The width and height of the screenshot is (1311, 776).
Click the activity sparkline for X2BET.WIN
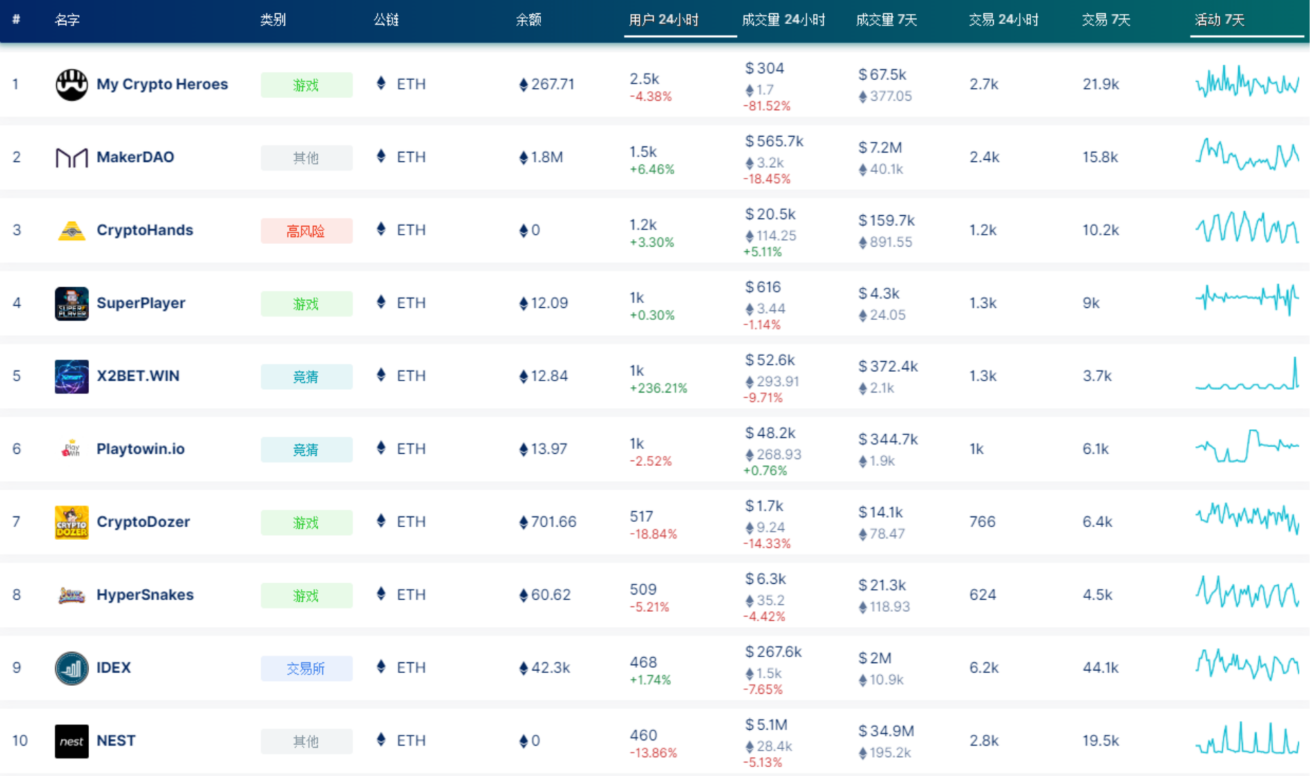pos(1247,375)
